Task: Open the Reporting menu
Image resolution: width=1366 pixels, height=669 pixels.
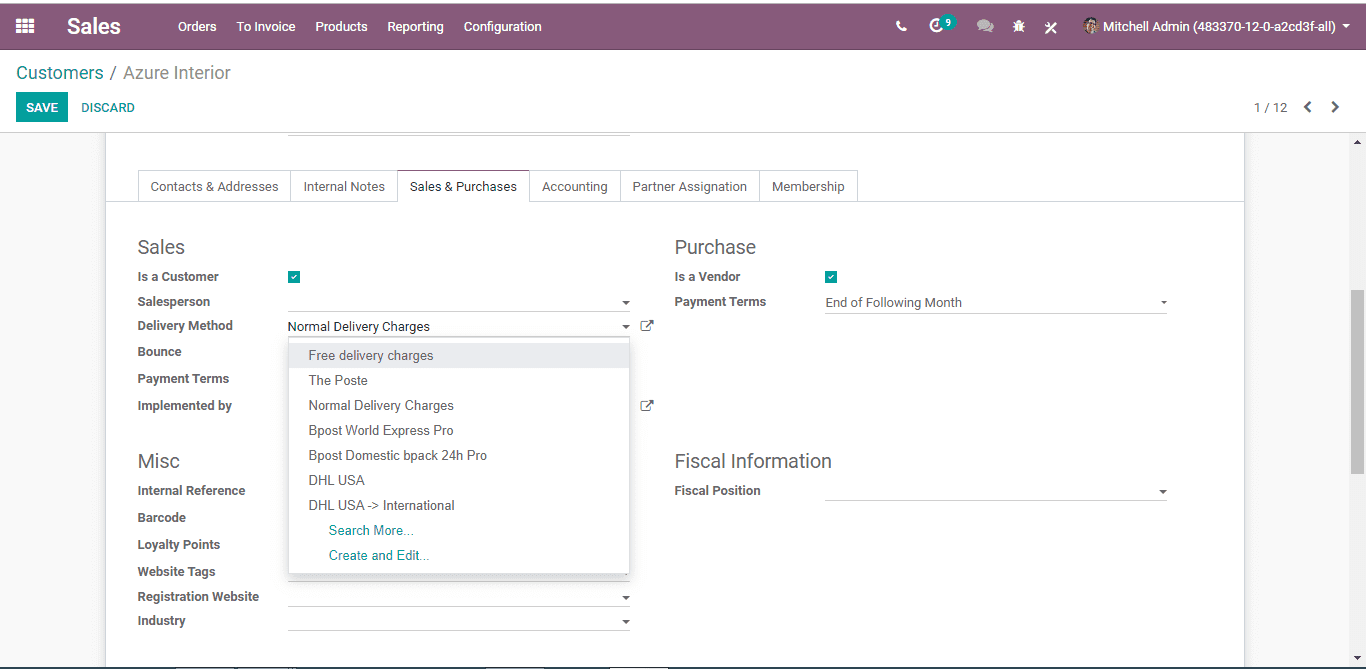Action: [415, 27]
